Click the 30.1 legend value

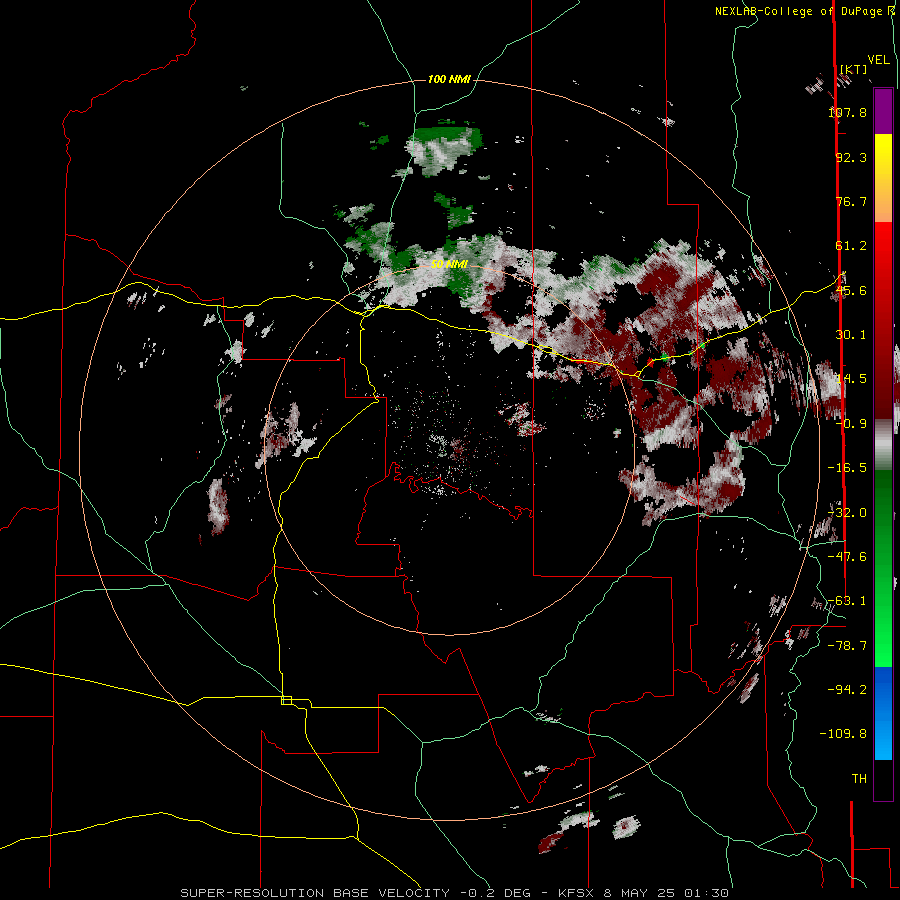851,335
